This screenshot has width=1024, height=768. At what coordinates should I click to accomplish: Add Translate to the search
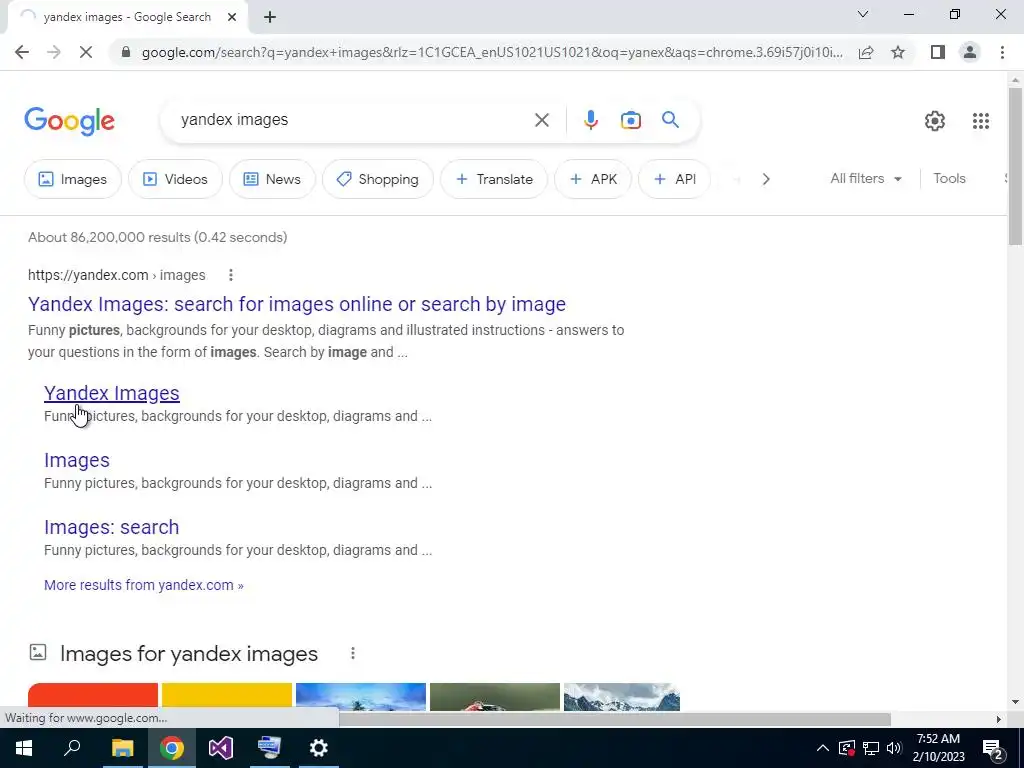tap(494, 179)
